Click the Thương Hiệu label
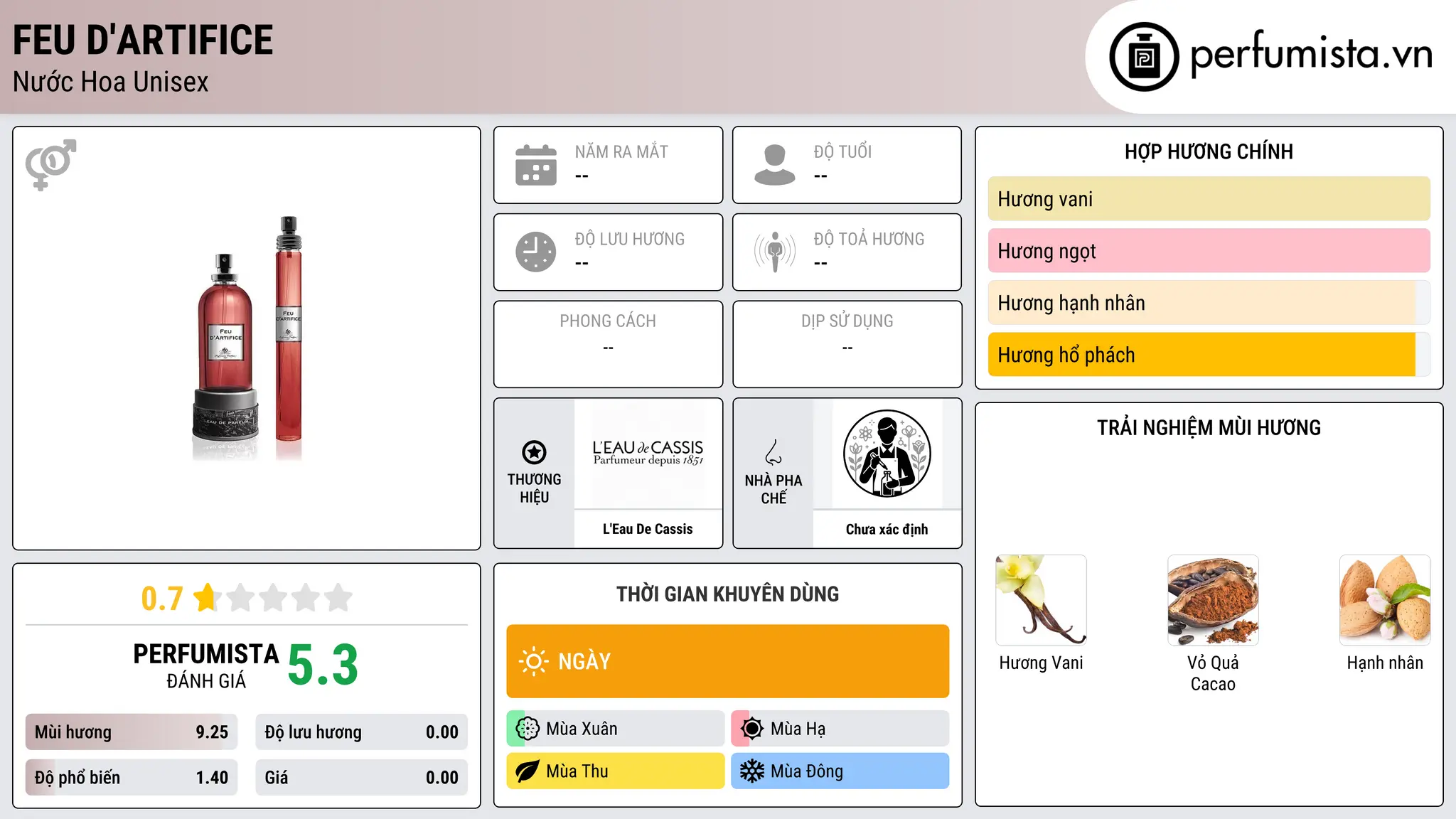This screenshot has height=819, width=1456. [535, 488]
